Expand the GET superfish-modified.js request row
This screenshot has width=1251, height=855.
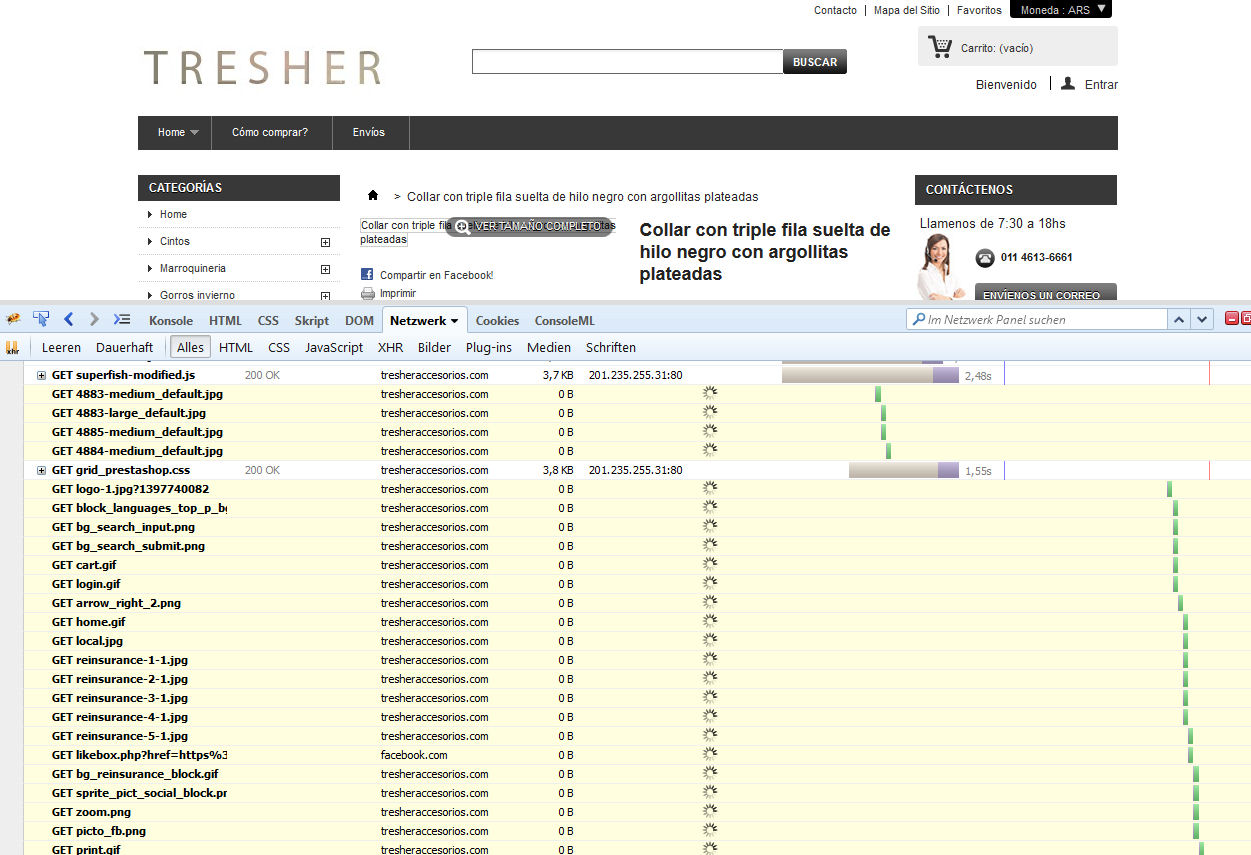[42, 375]
